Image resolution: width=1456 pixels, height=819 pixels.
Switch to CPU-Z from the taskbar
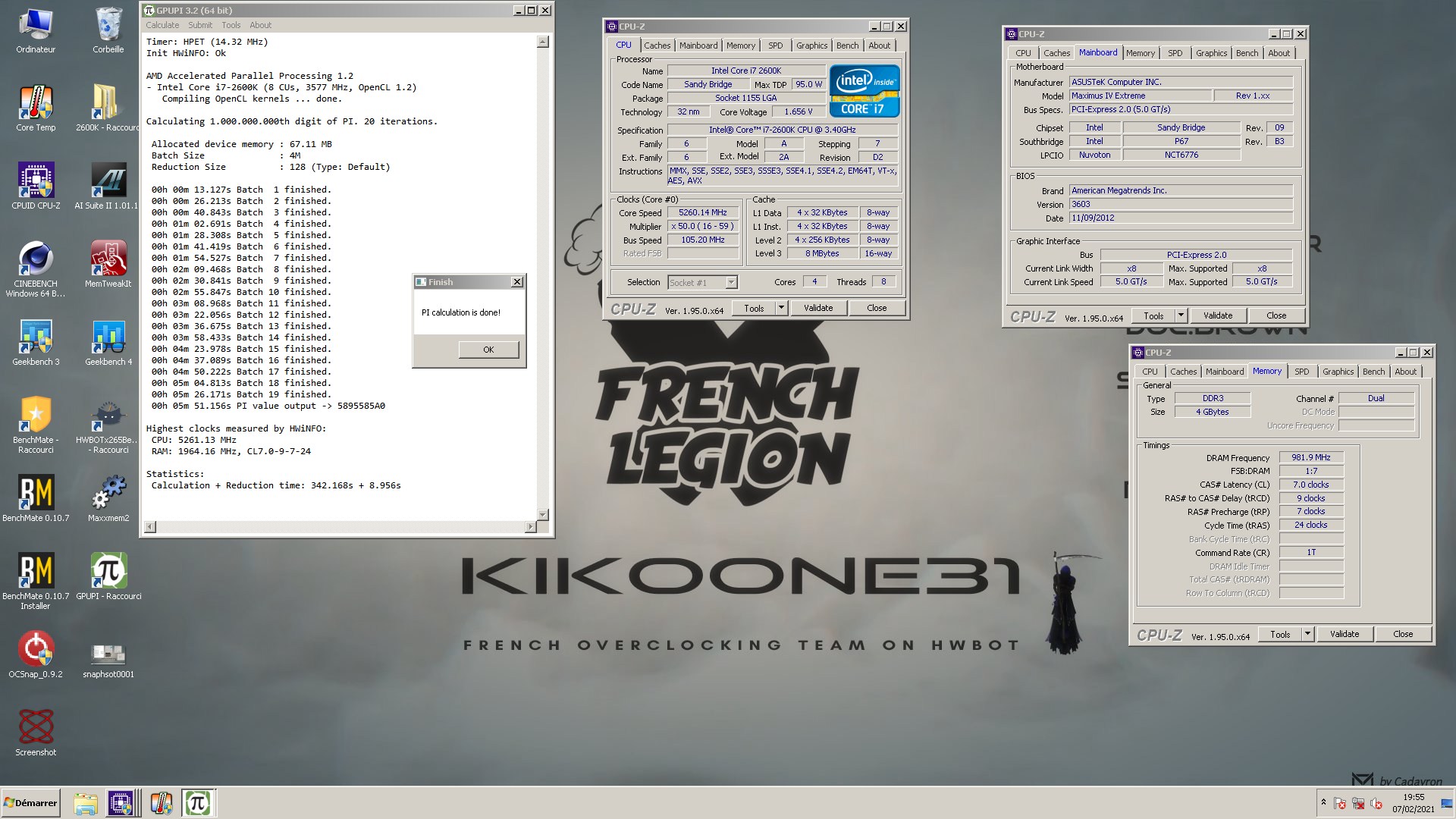click(121, 803)
